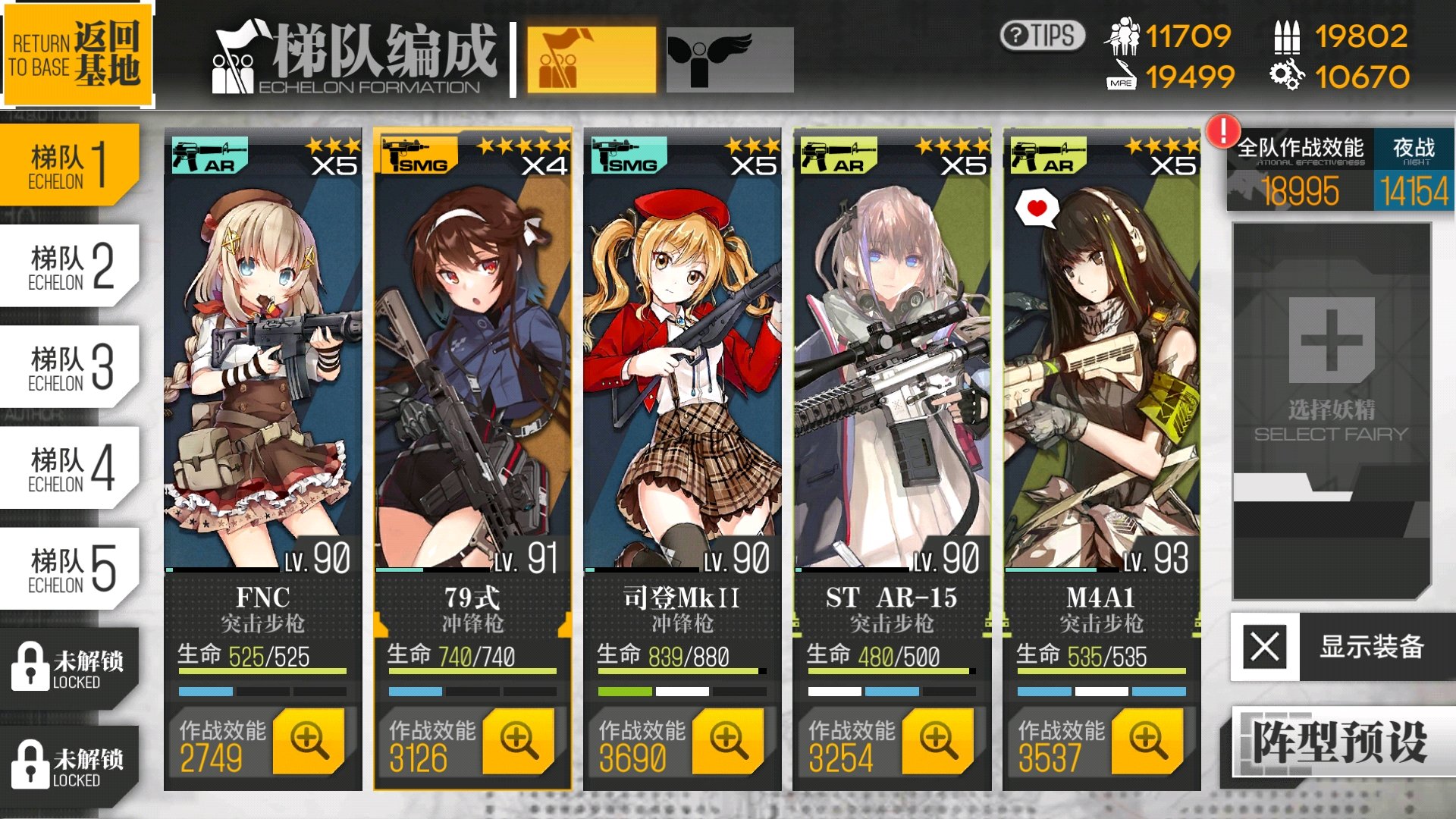Toggle the 显示装备 show equipment checkbox
Screen dimensions: 1456x819
click(x=1265, y=648)
